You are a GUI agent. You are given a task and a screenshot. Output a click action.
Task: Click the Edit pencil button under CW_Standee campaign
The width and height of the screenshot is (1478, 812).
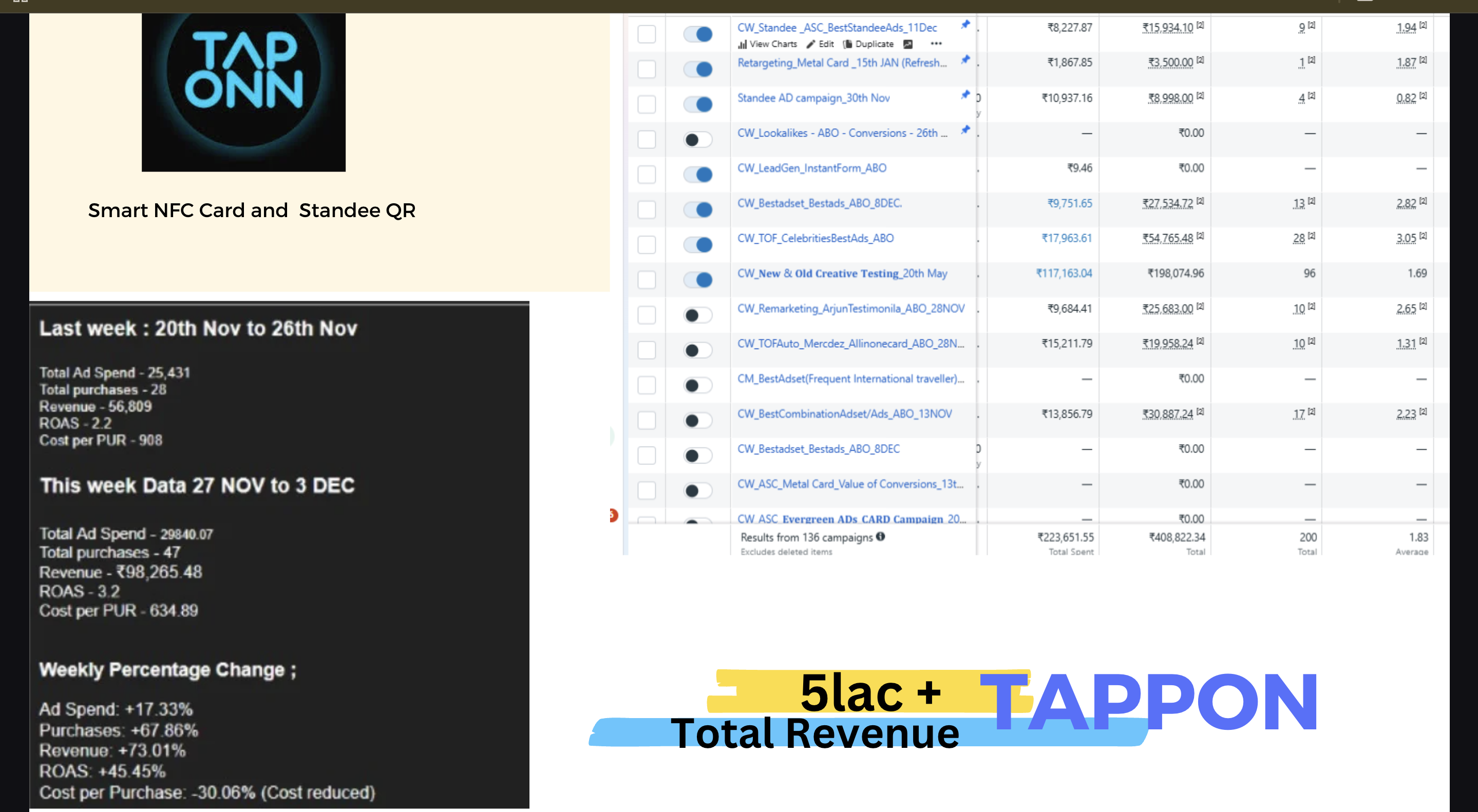tap(820, 44)
